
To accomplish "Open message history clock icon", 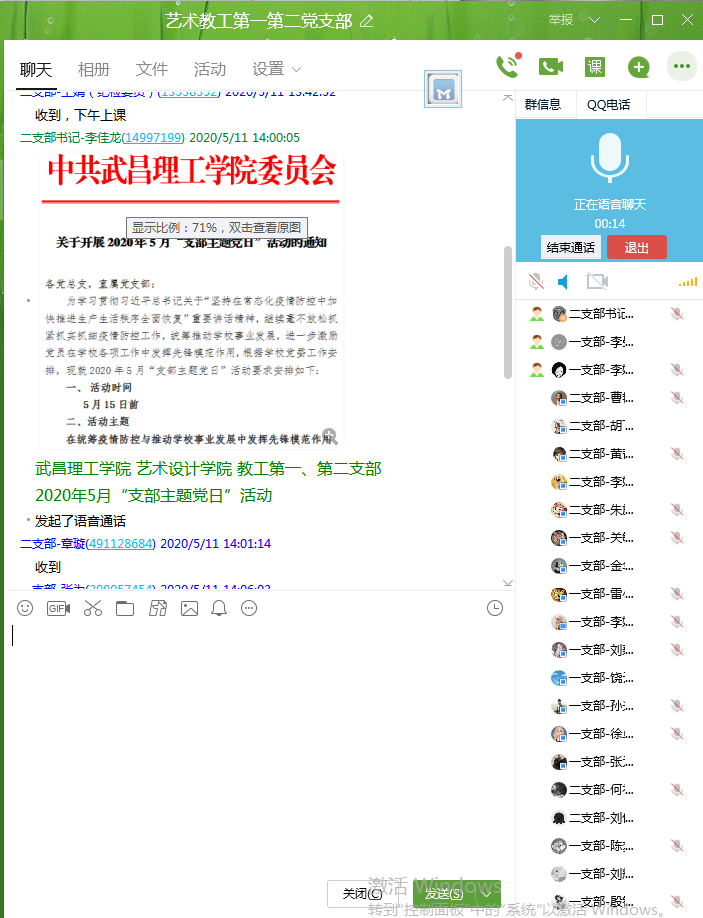I will coord(495,608).
